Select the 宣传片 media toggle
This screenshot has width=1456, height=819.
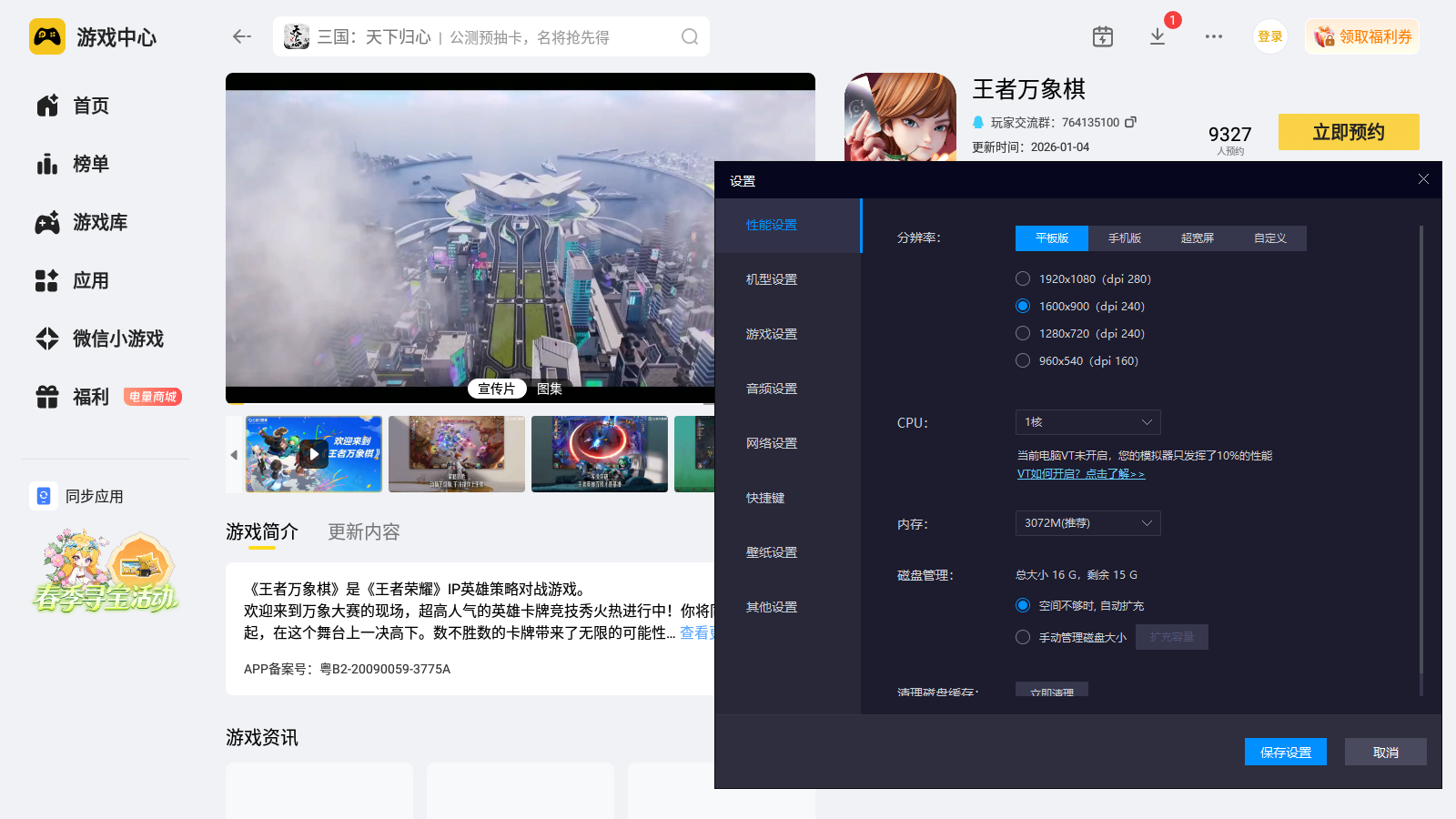[497, 389]
